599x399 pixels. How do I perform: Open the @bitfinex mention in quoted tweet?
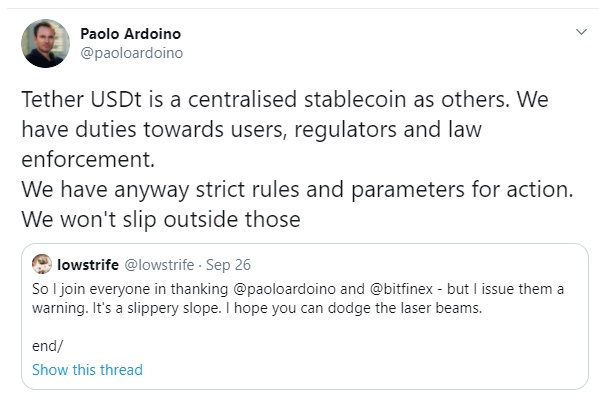click(x=401, y=289)
